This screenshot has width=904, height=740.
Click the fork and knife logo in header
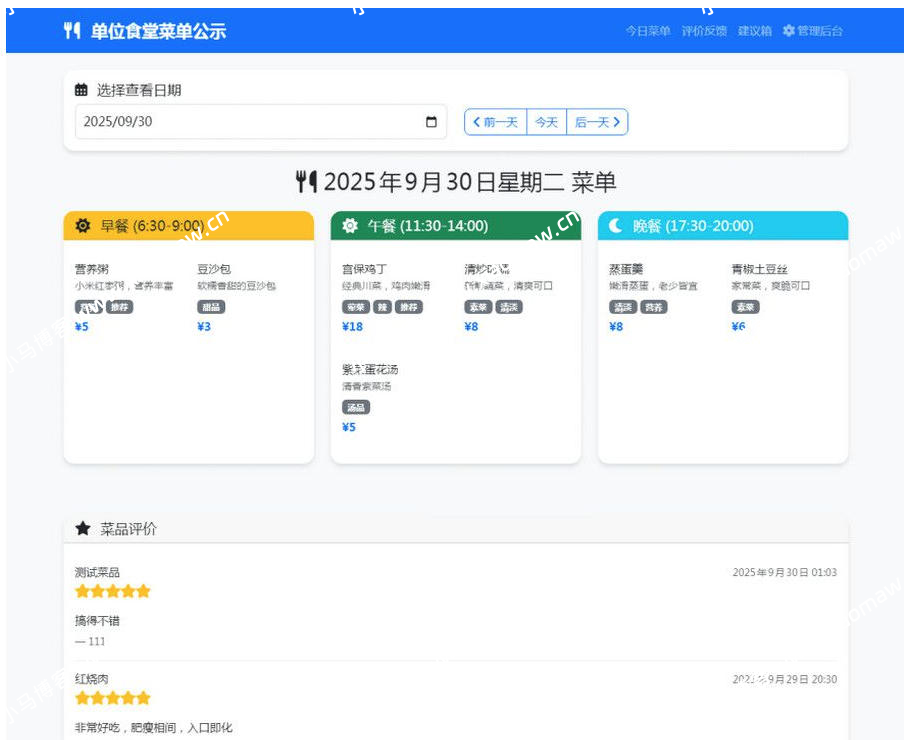pyautogui.click(x=72, y=31)
